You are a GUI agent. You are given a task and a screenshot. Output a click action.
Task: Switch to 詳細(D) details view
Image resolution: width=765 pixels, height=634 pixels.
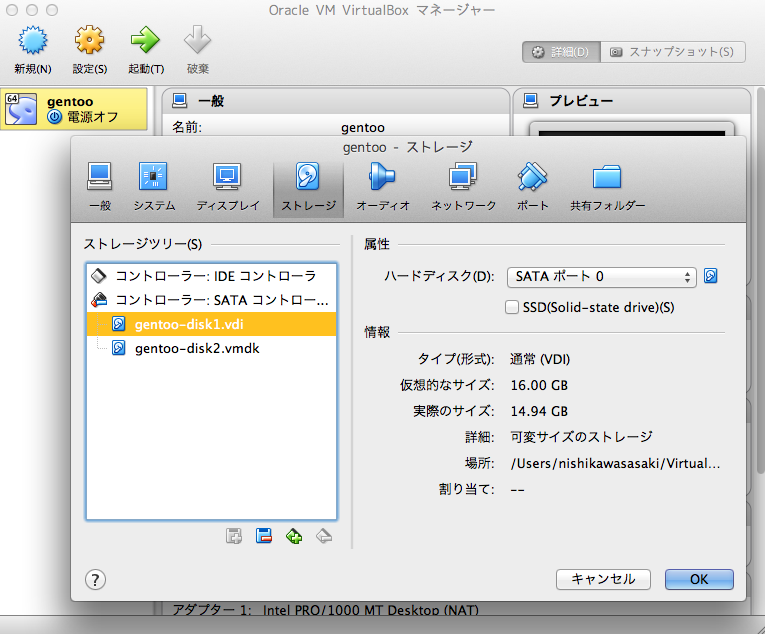[x=561, y=52]
